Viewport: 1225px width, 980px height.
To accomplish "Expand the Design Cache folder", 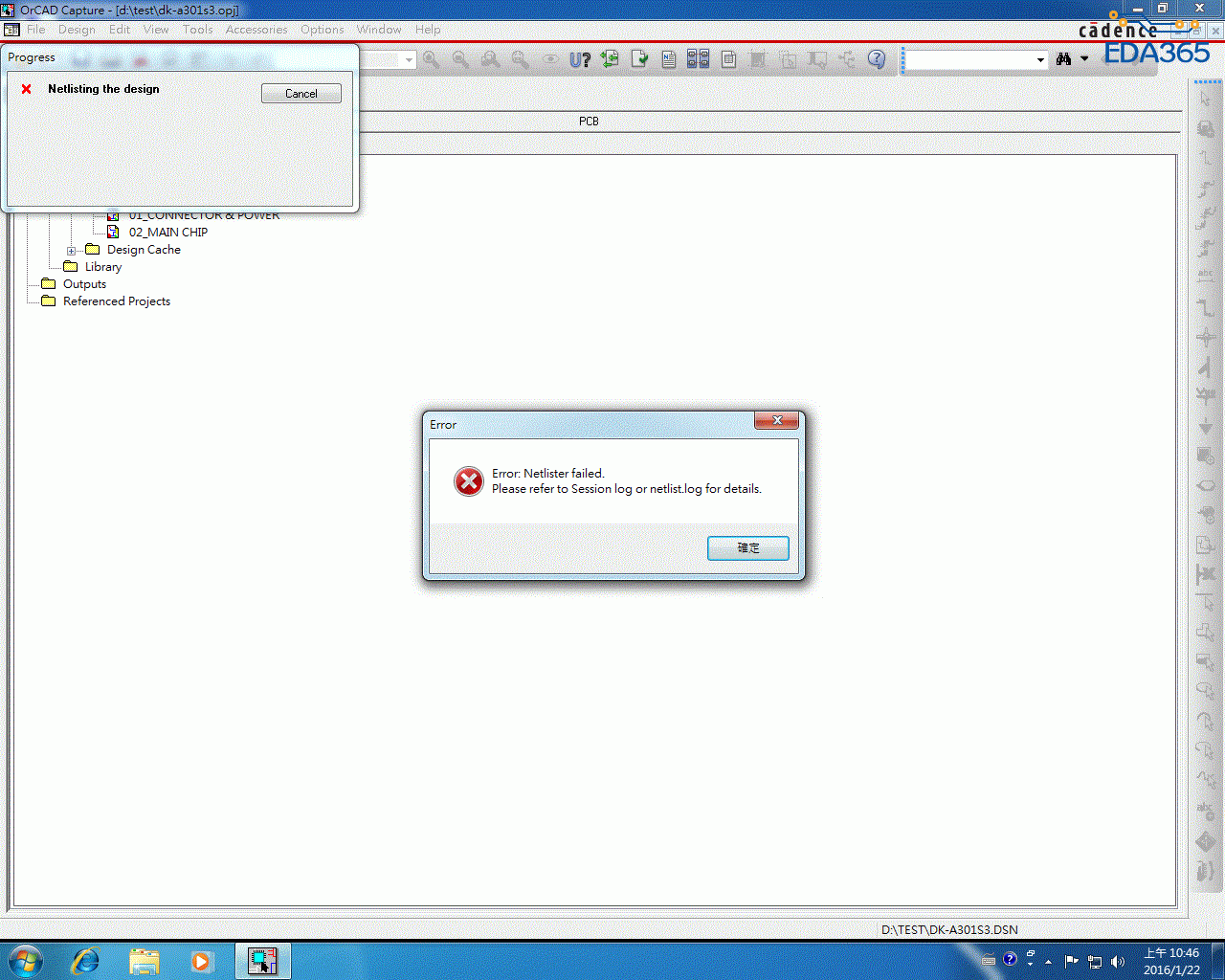I will pos(71,251).
